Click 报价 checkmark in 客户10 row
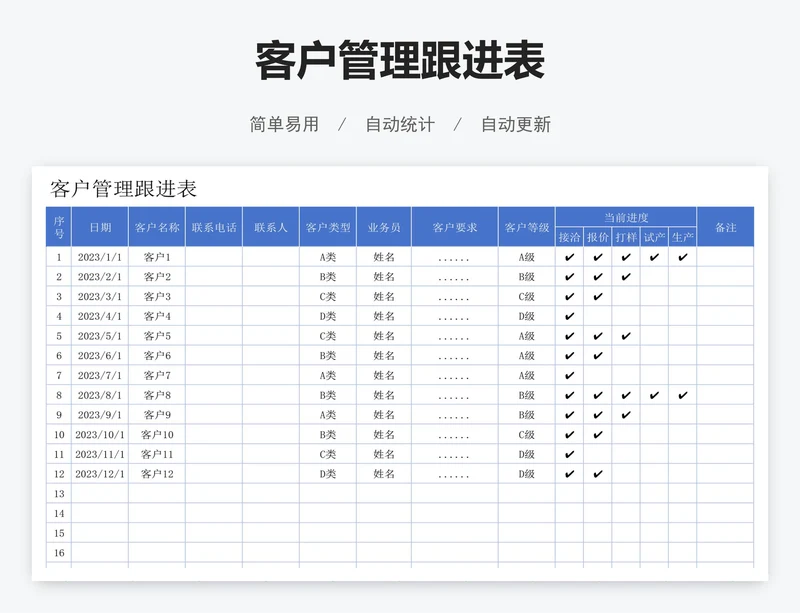The height and width of the screenshot is (613, 800). 598,434
